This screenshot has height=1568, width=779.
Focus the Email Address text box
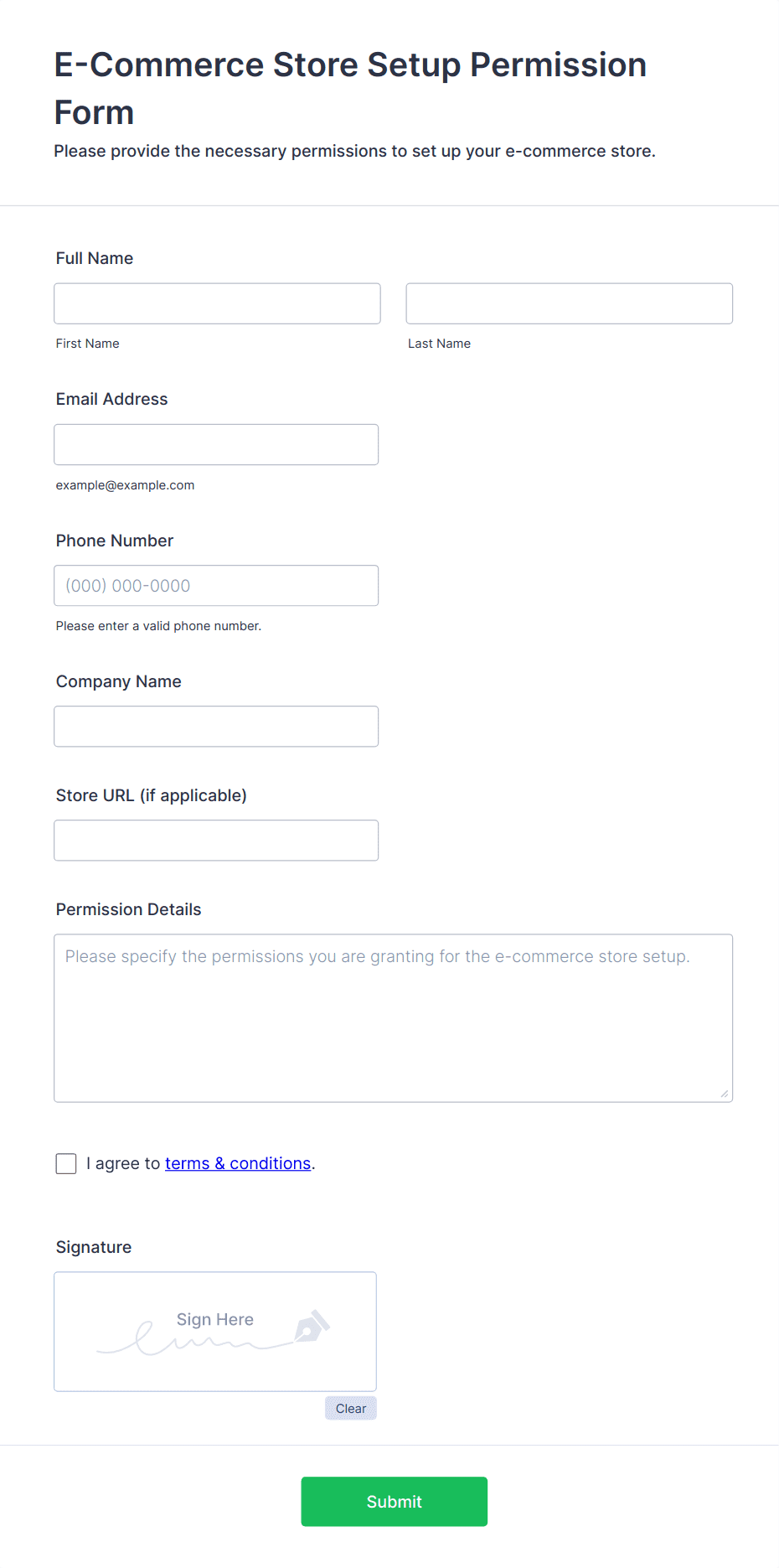coord(216,444)
